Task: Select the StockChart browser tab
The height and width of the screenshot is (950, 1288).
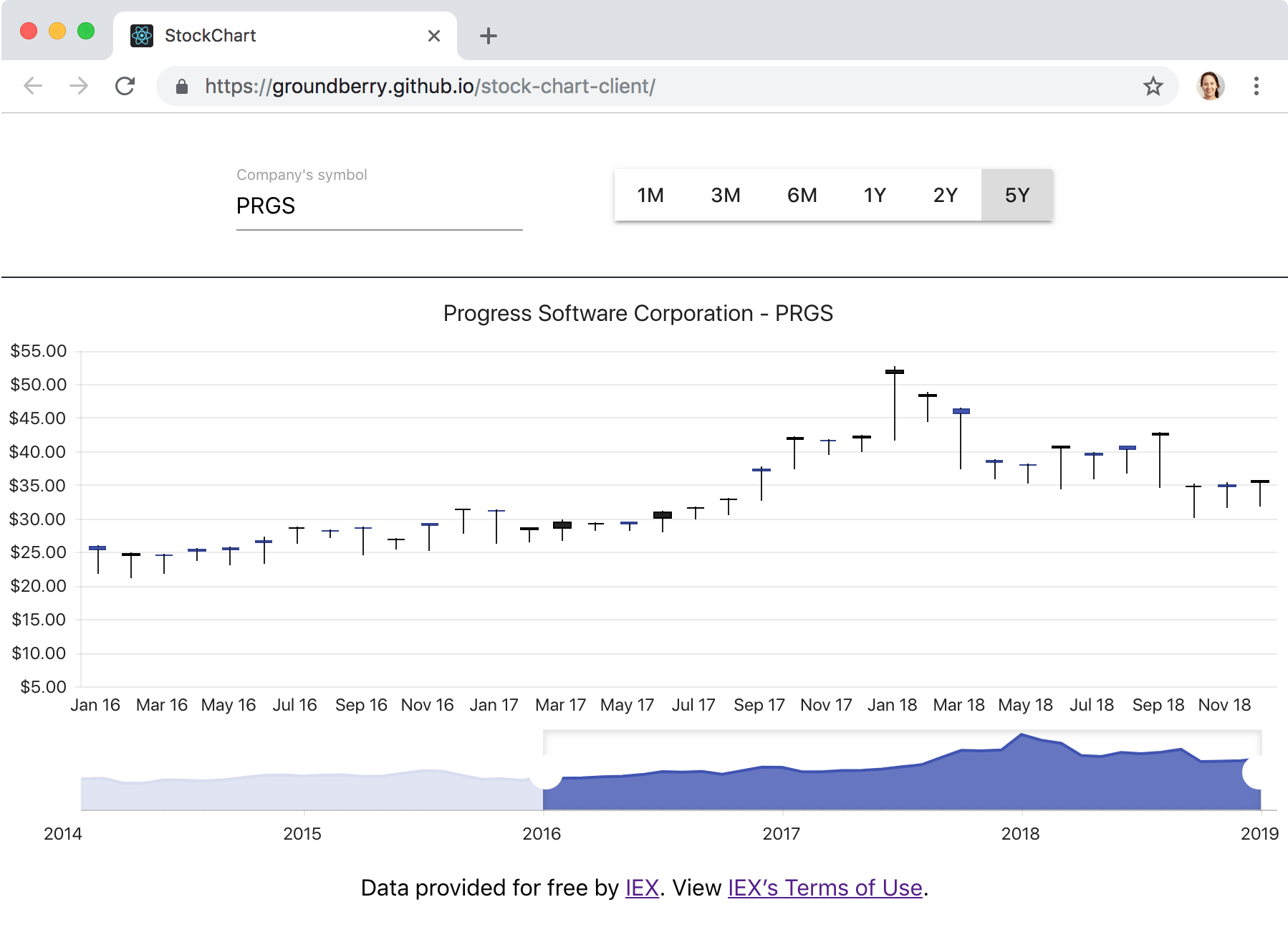Action: (284, 36)
